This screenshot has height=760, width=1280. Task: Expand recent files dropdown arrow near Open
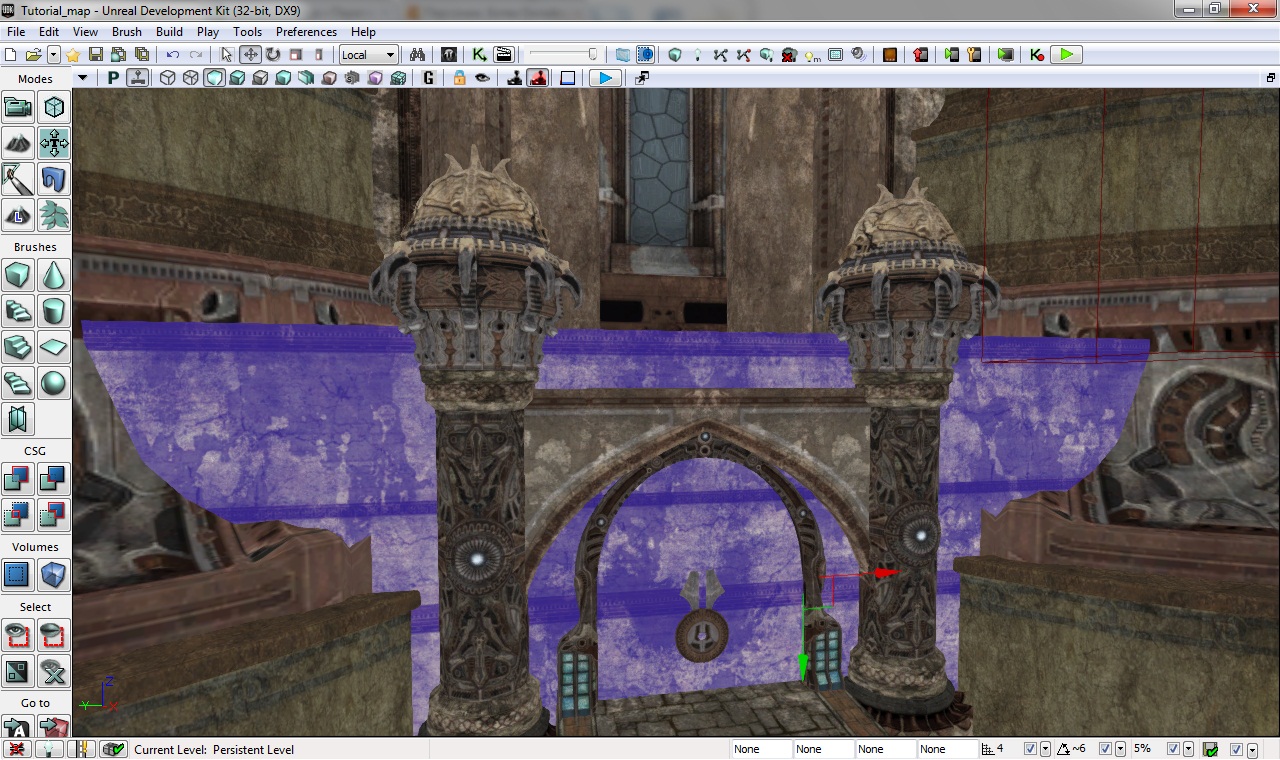(x=54, y=55)
